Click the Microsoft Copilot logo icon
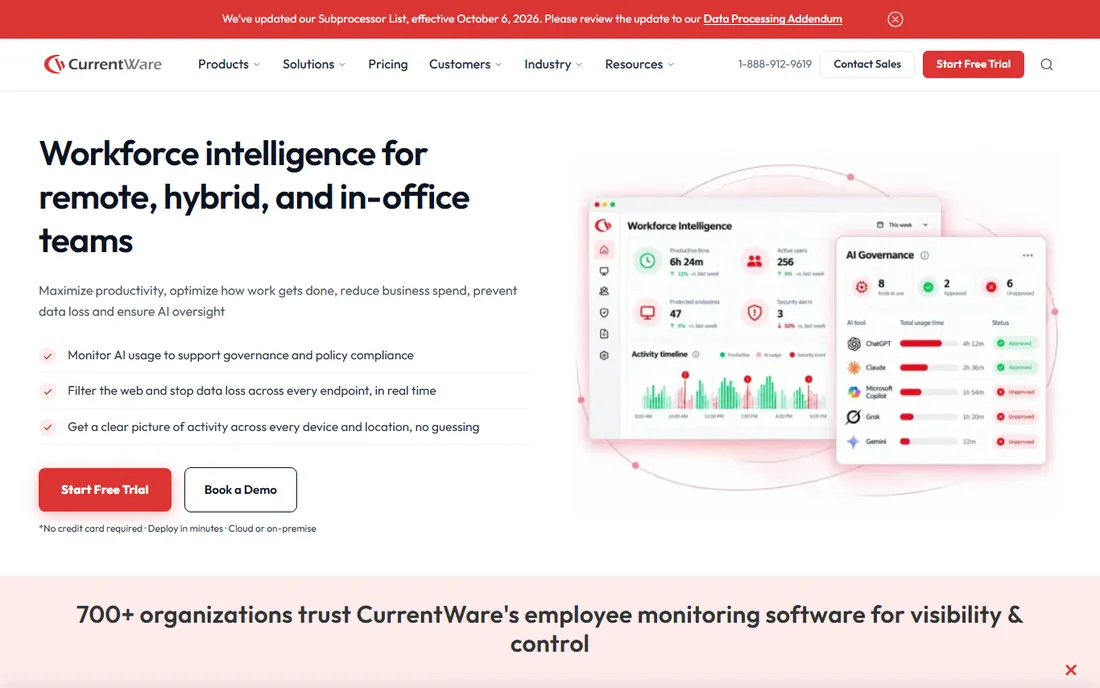 click(x=853, y=392)
